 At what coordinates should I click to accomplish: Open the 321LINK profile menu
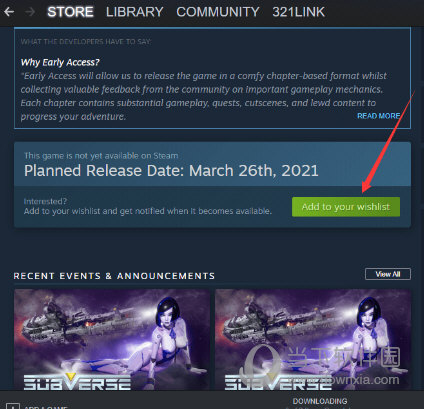298,12
